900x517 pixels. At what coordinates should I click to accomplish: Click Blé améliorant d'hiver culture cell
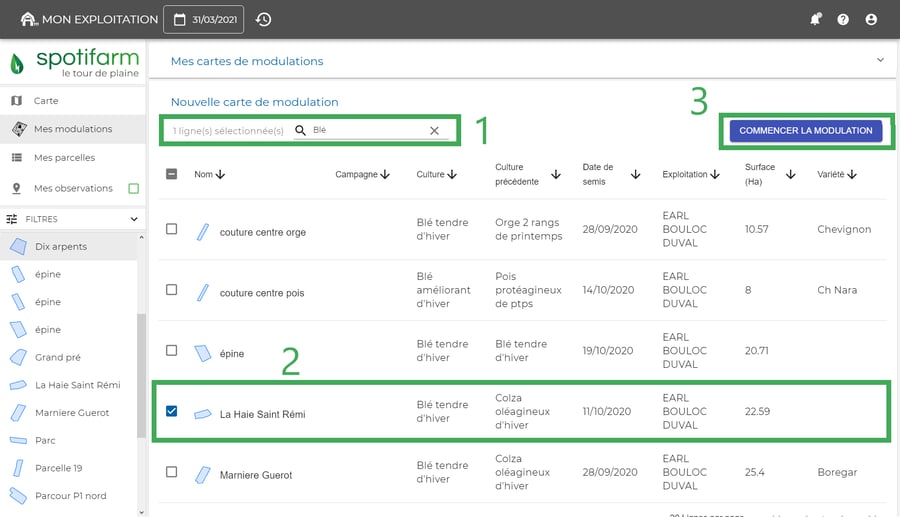pyautogui.click(x=443, y=290)
